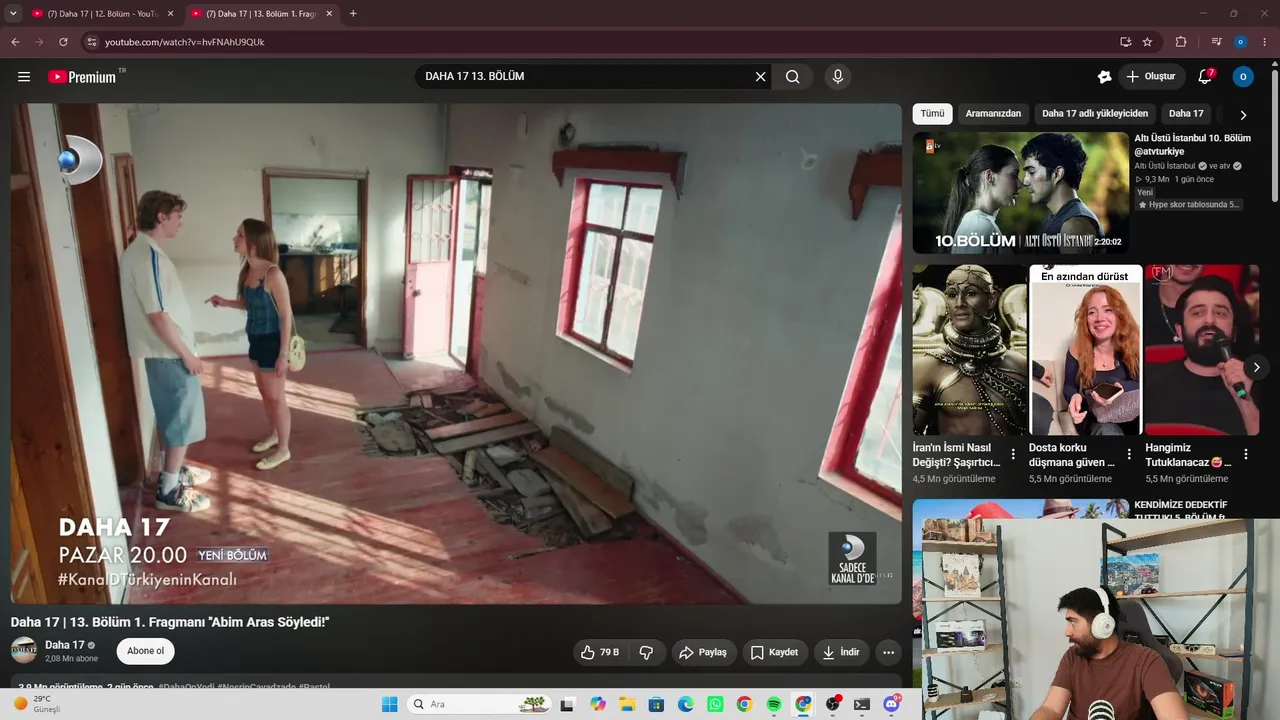Go back in browser history
This screenshot has width=1280, height=720.
(x=15, y=42)
